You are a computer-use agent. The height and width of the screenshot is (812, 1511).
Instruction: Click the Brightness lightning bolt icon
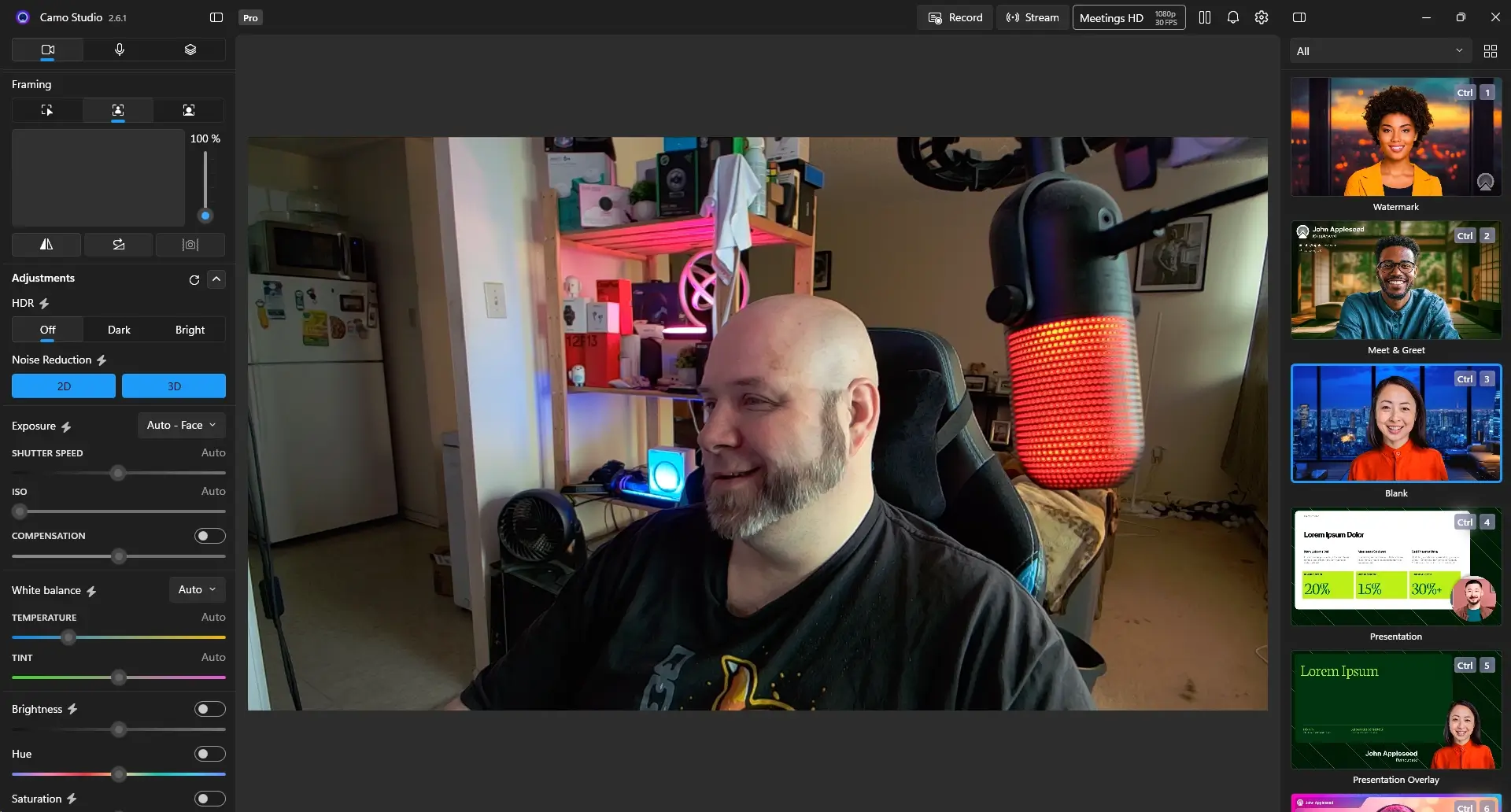[x=72, y=709]
